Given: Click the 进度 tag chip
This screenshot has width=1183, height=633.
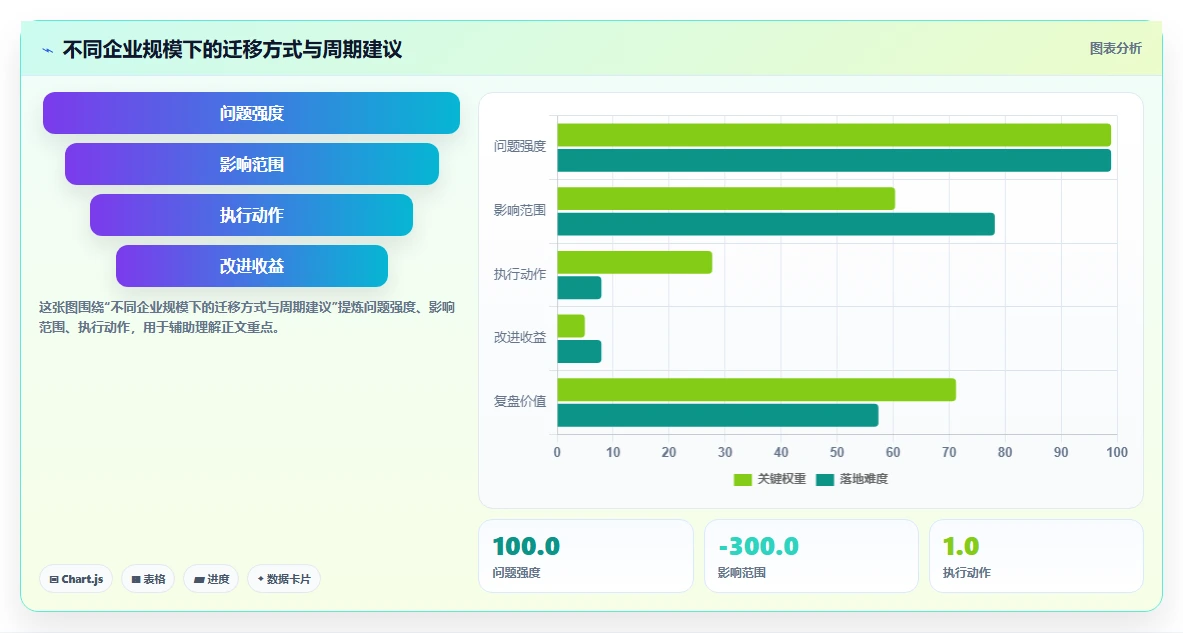Looking at the screenshot, I should click(x=211, y=579).
